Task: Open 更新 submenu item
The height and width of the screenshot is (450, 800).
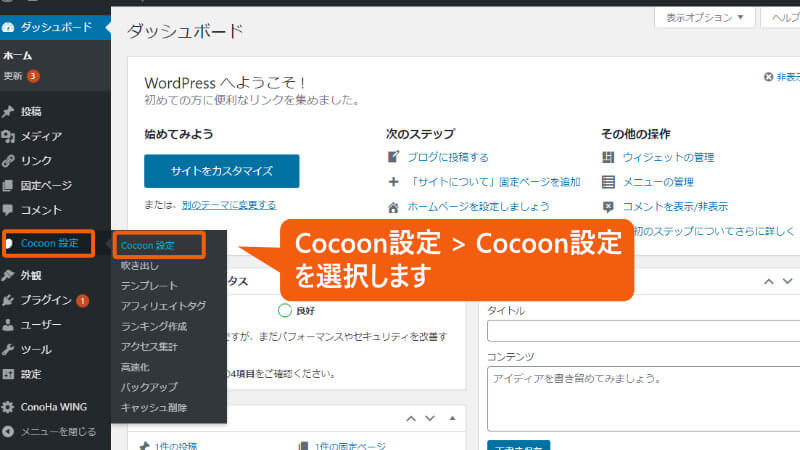Action: click(13, 76)
